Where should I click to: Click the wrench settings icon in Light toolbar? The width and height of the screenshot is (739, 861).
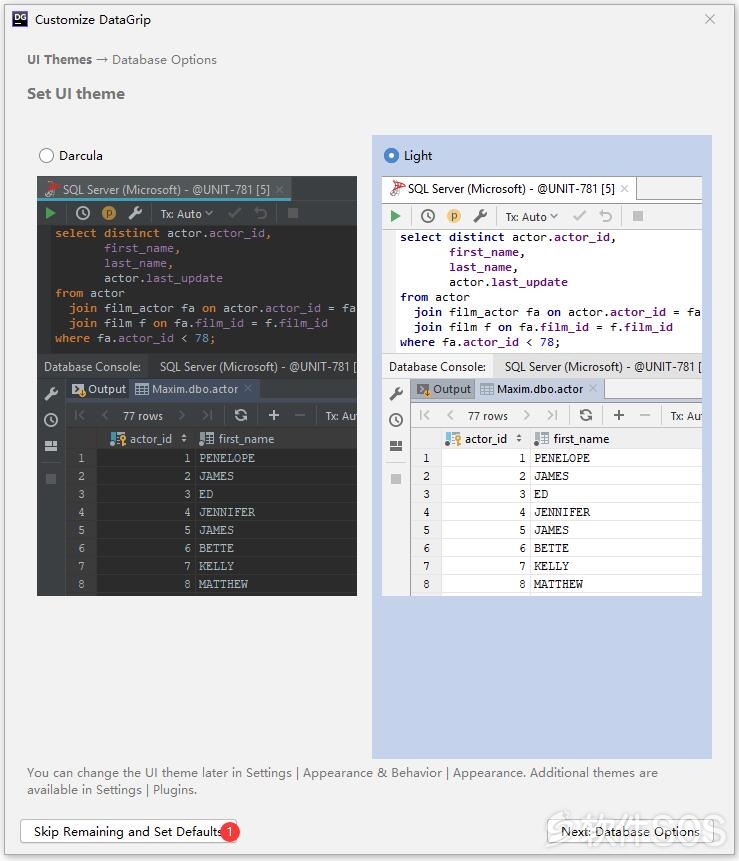coord(480,216)
